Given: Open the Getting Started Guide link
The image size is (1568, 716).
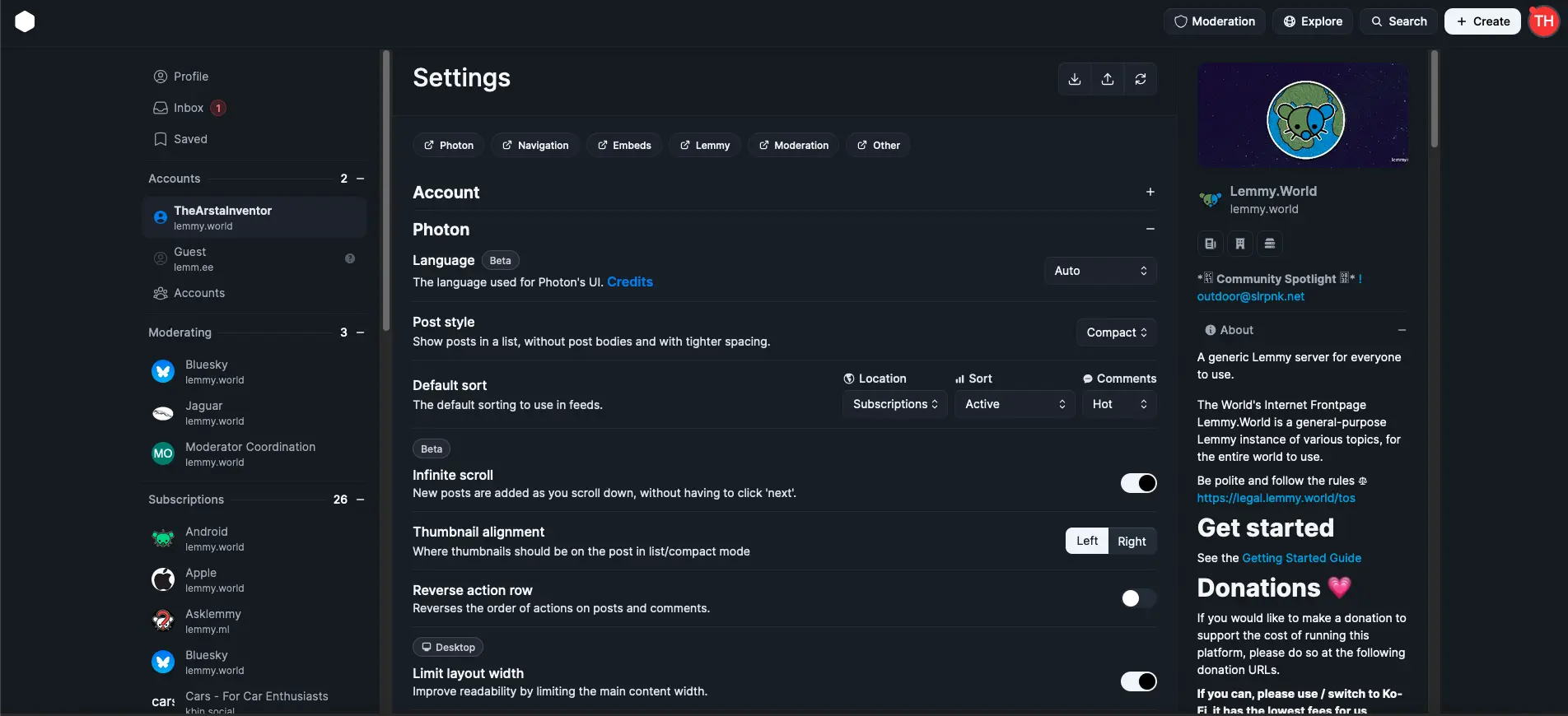Looking at the screenshot, I should coord(1301,558).
